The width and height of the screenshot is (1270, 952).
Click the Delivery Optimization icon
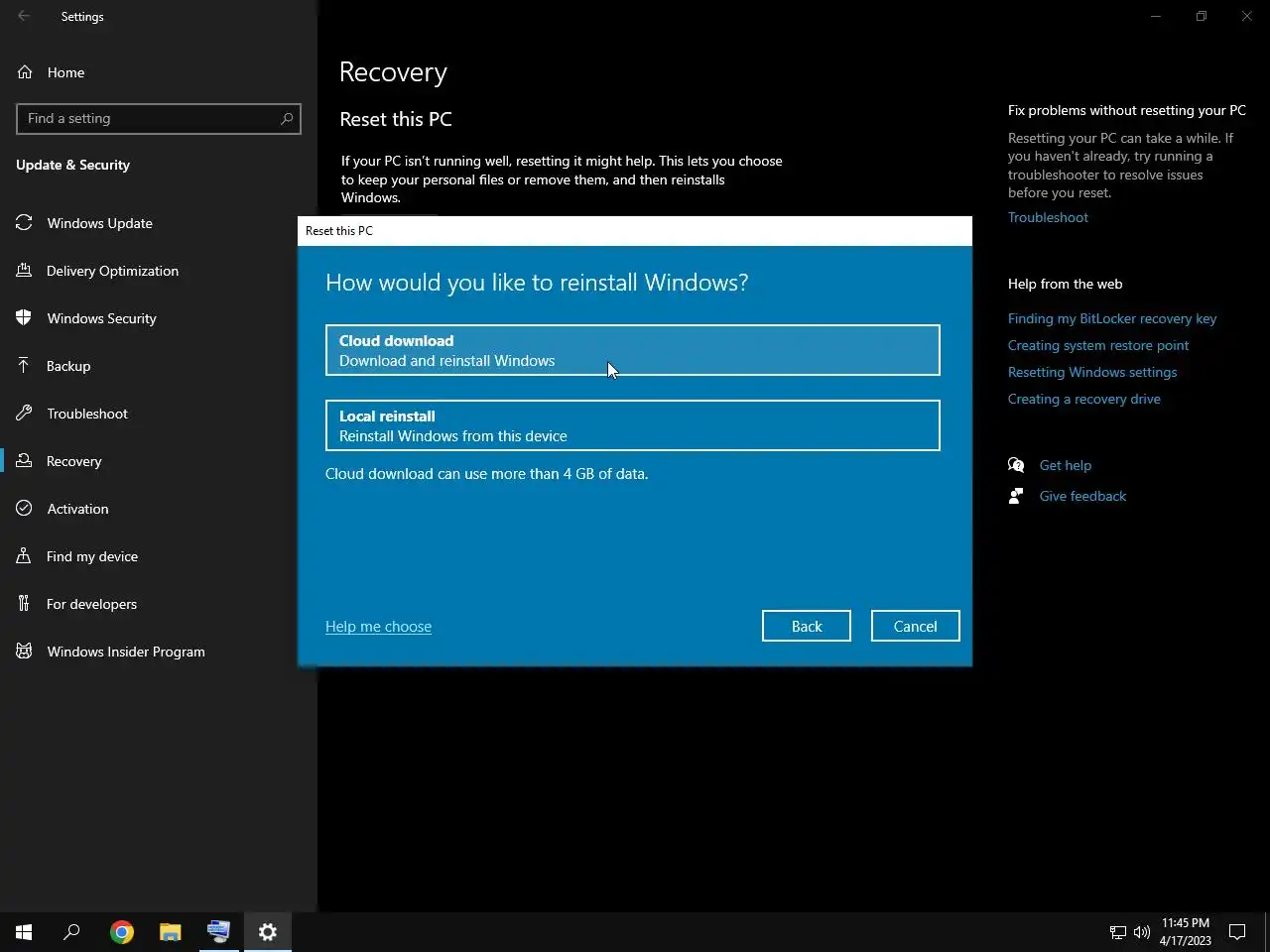[24, 271]
